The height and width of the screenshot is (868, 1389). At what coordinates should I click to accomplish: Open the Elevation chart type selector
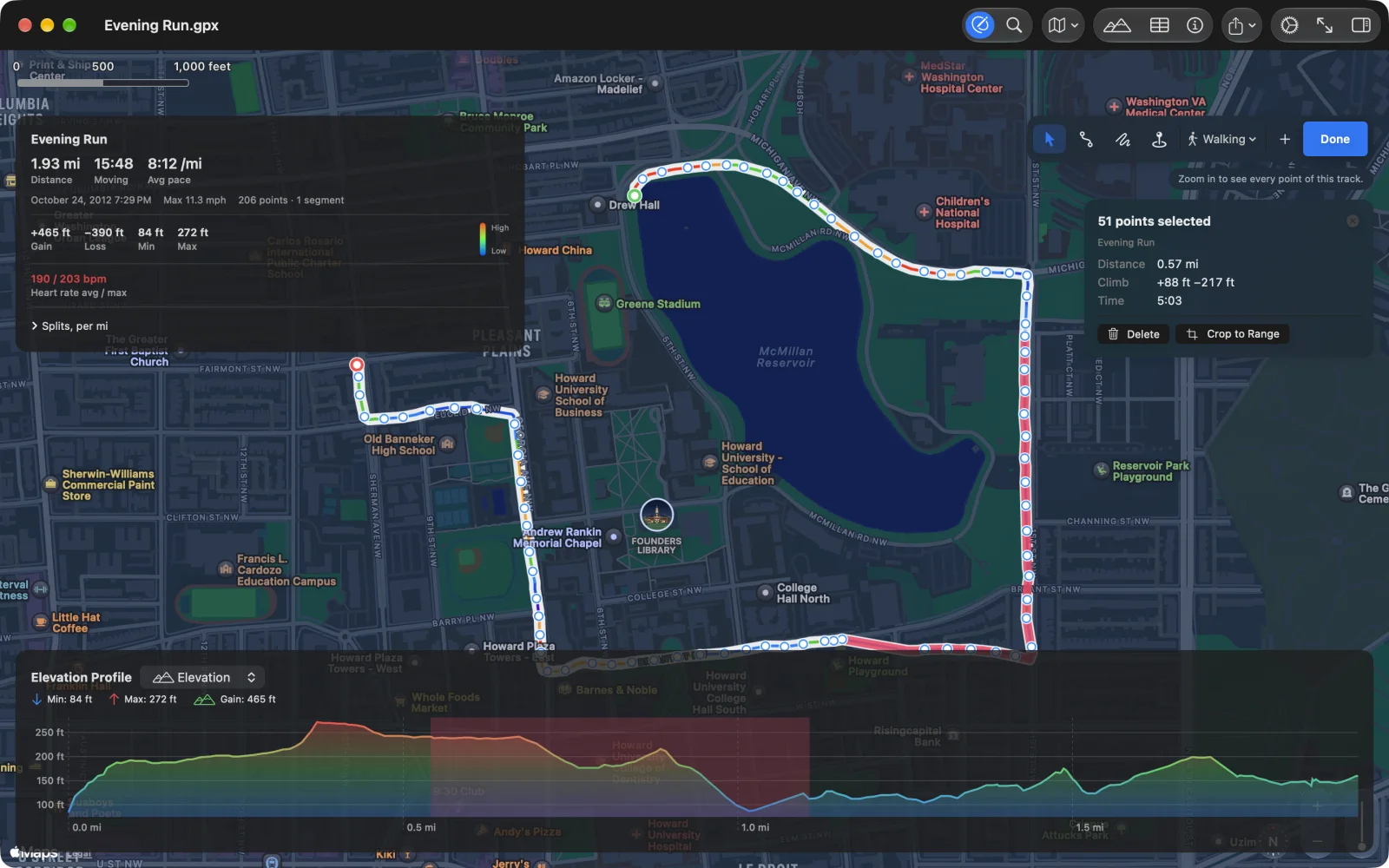[204, 677]
